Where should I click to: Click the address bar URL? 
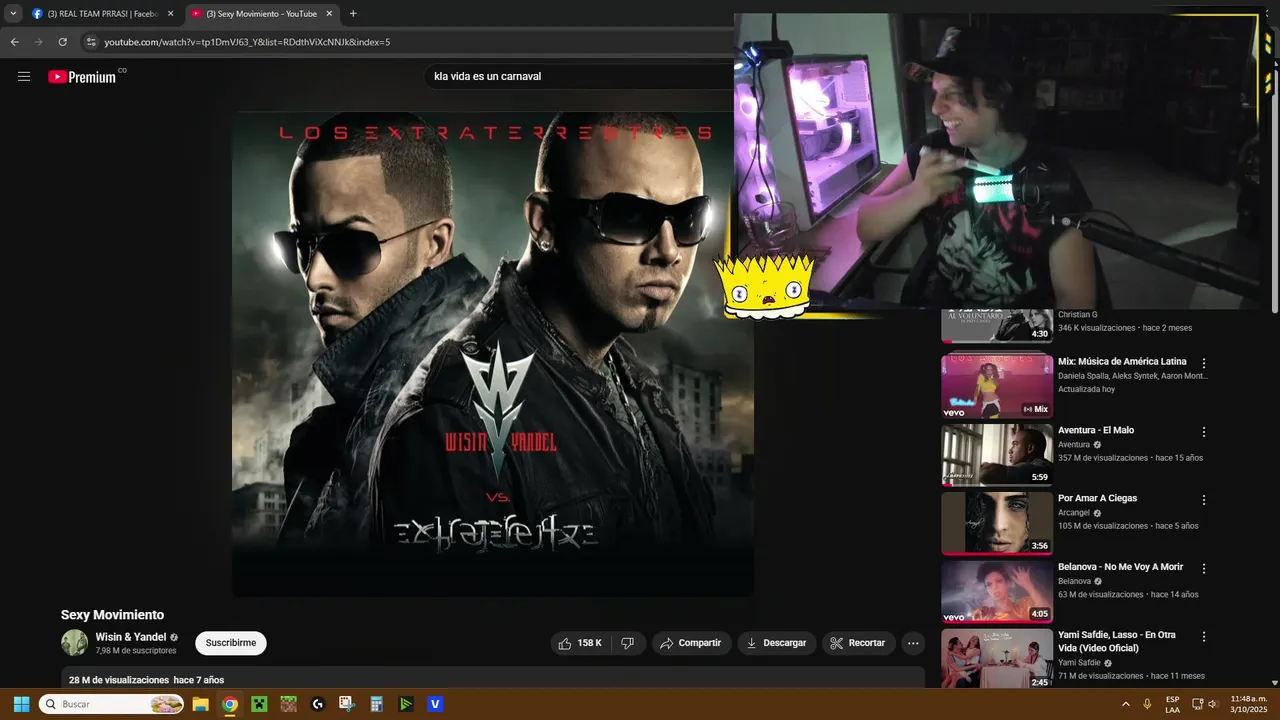click(x=247, y=42)
